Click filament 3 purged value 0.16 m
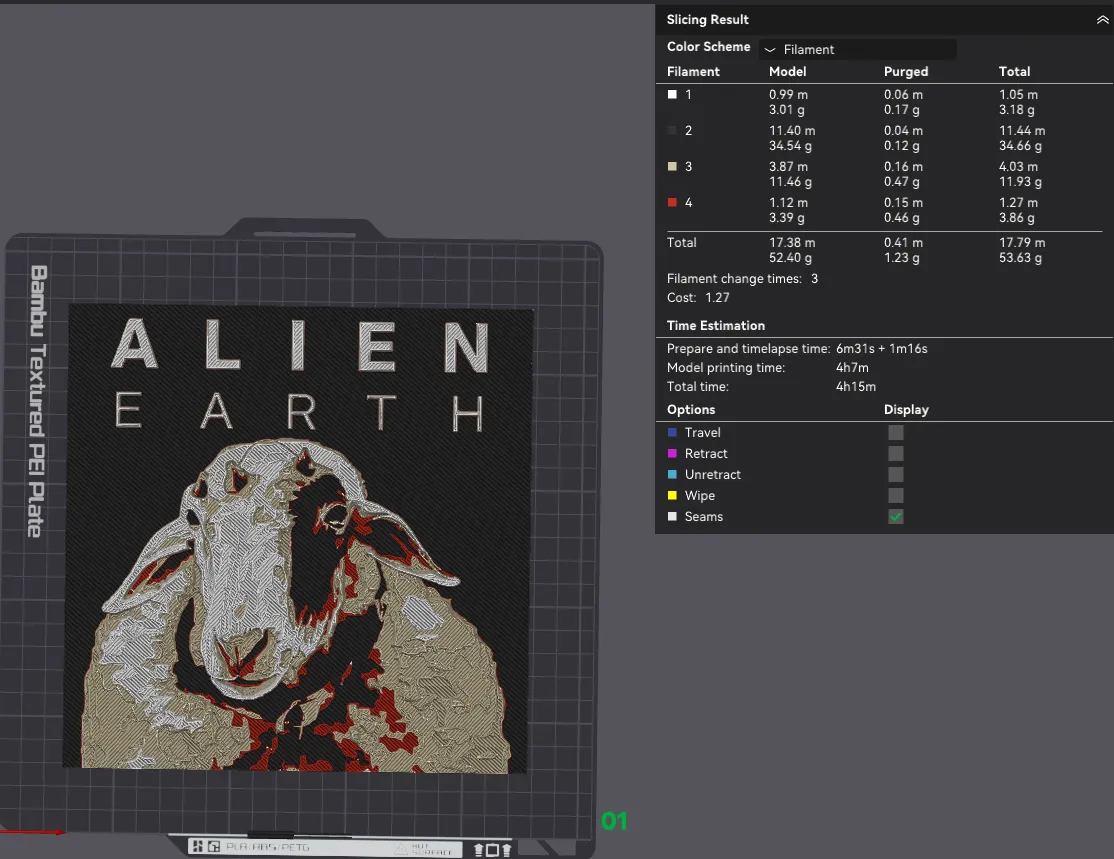The width and height of the screenshot is (1114, 859). point(903,166)
